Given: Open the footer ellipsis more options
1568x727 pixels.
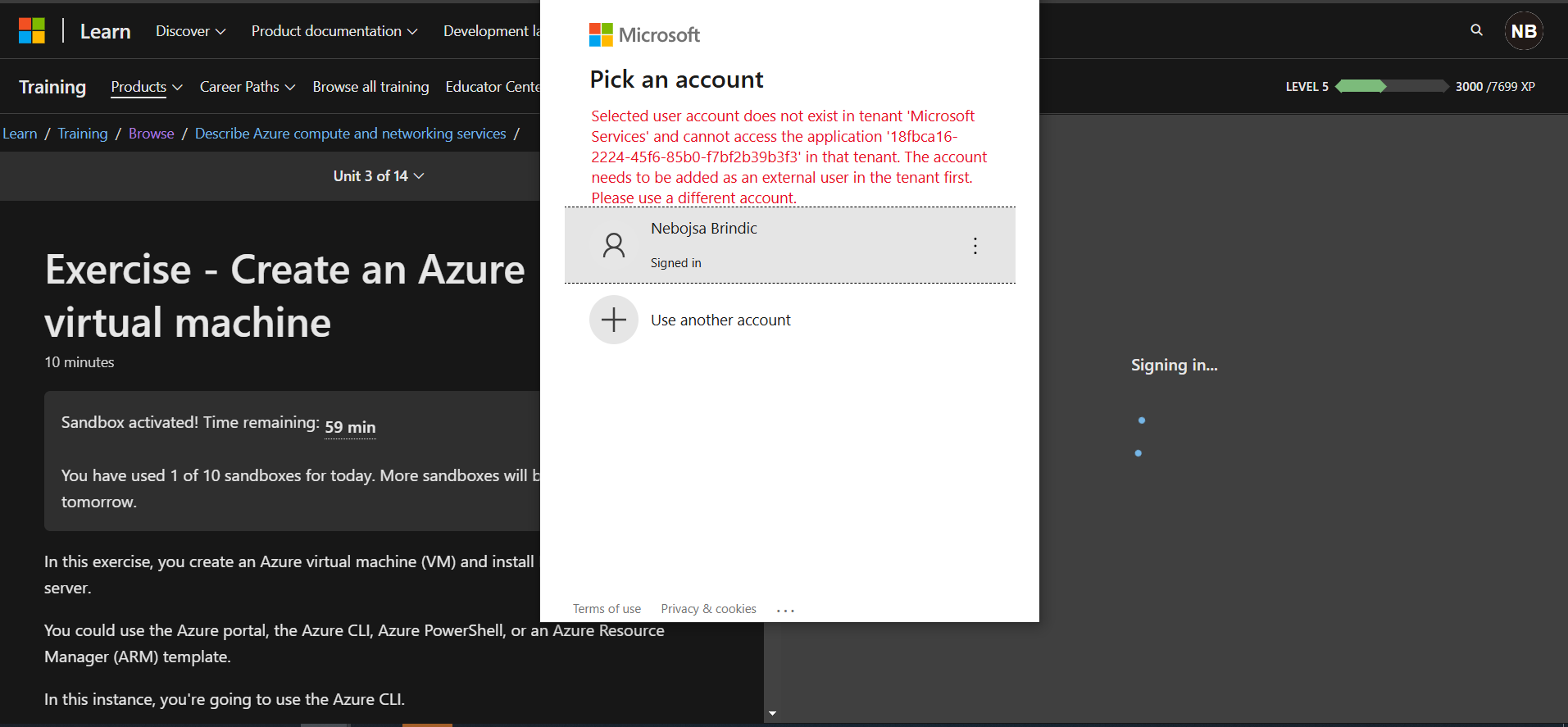Looking at the screenshot, I should [x=785, y=610].
